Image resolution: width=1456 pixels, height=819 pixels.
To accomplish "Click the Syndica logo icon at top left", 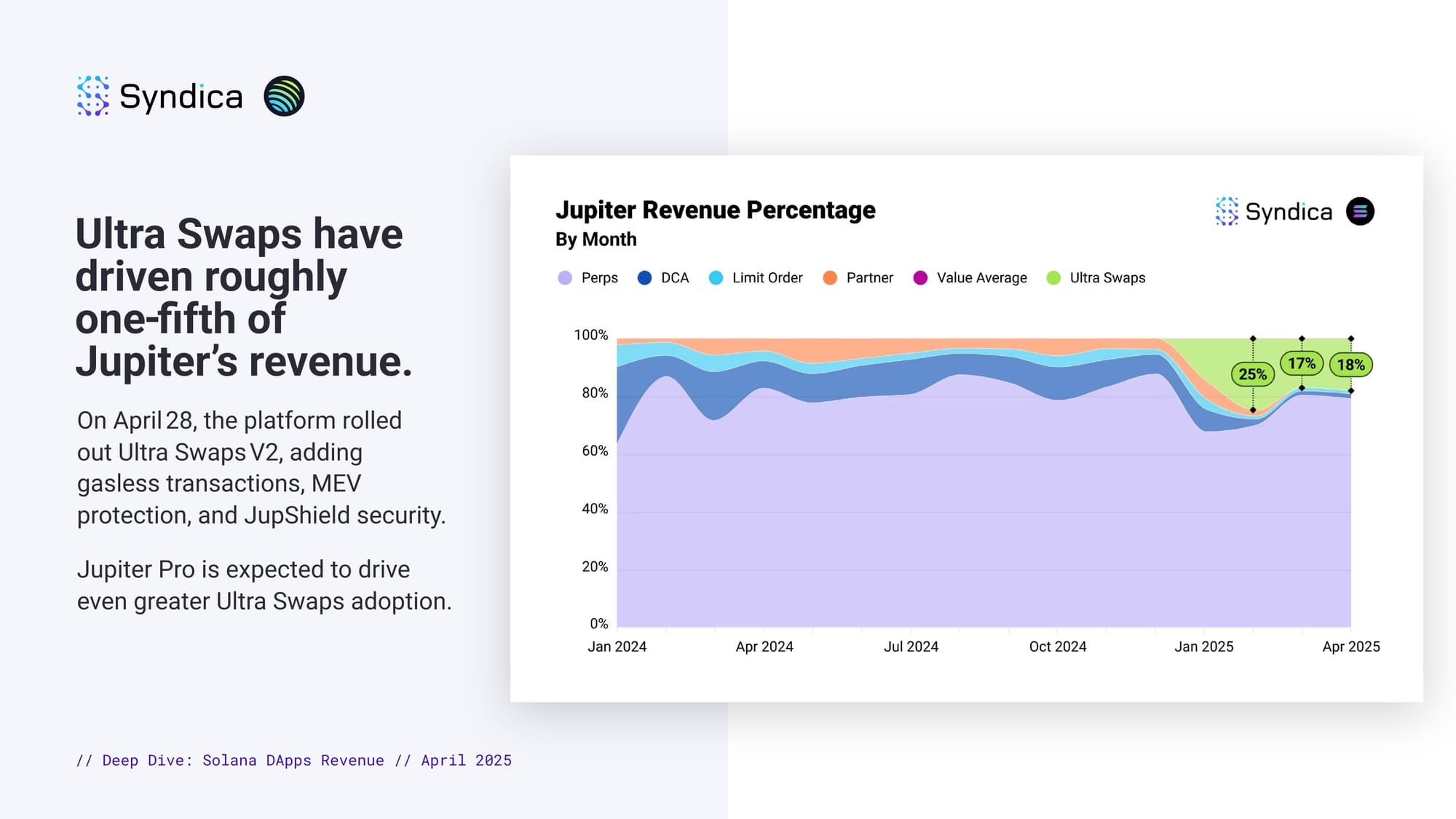I will point(93,96).
